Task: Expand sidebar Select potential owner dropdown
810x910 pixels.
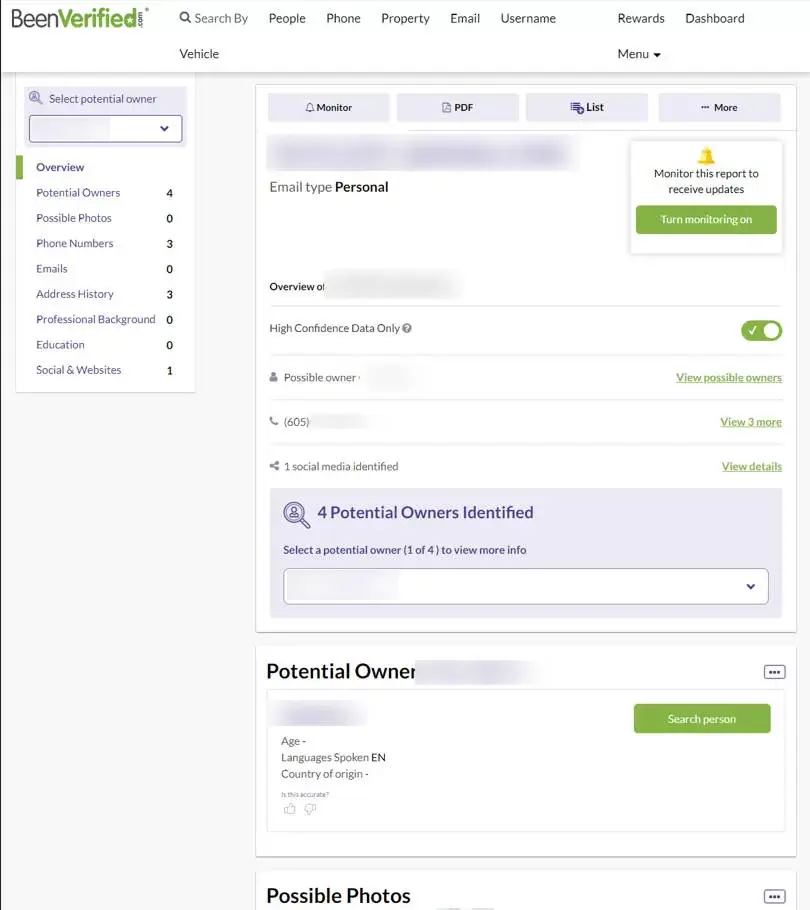Action: click(x=106, y=128)
